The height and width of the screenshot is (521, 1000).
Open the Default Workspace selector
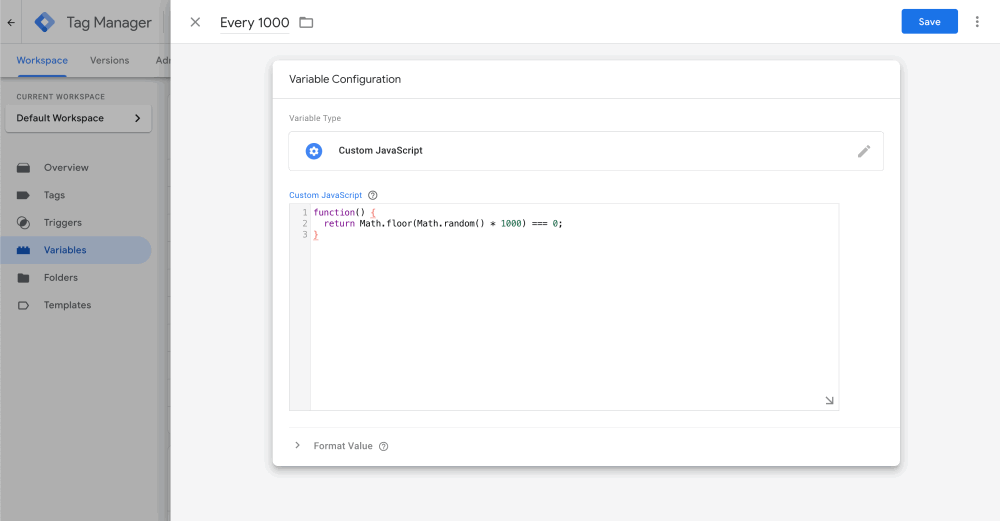pos(78,119)
